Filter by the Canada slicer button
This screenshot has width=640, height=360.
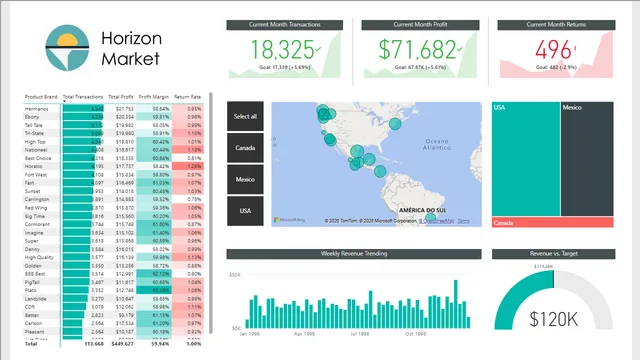click(245, 148)
